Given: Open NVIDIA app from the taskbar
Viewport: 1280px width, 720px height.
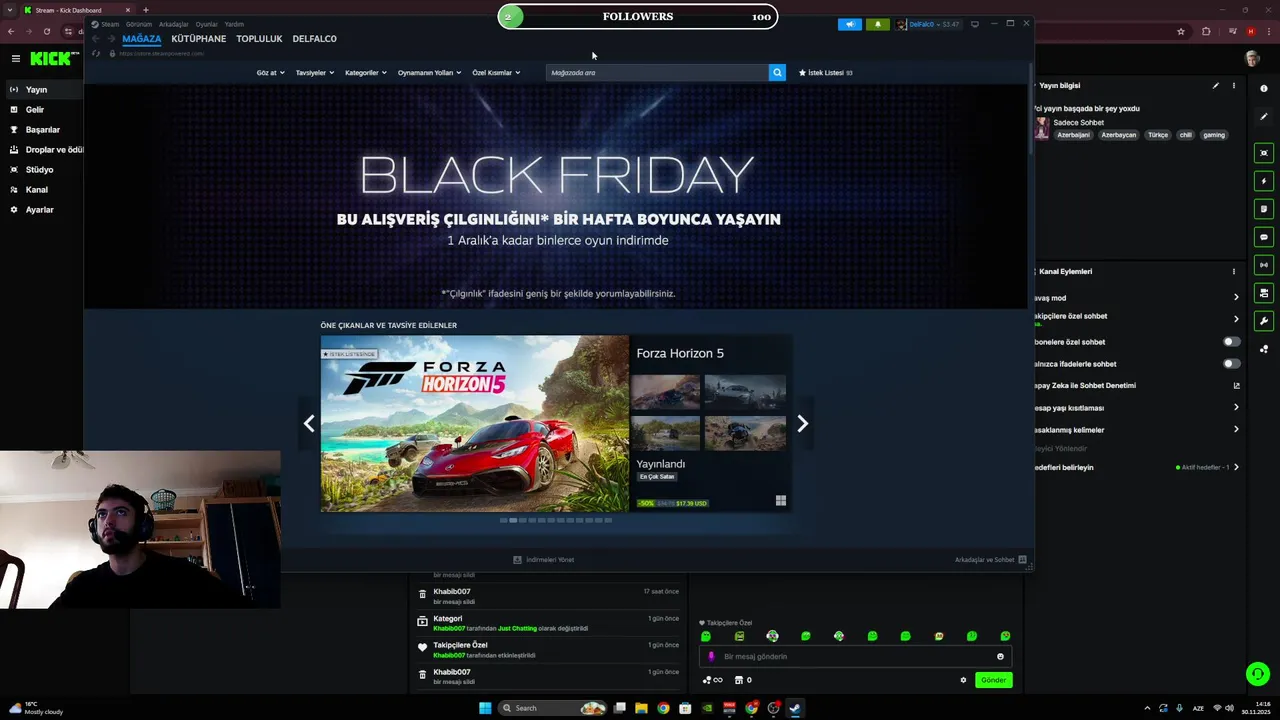Looking at the screenshot, I should (x=707, y=708).
